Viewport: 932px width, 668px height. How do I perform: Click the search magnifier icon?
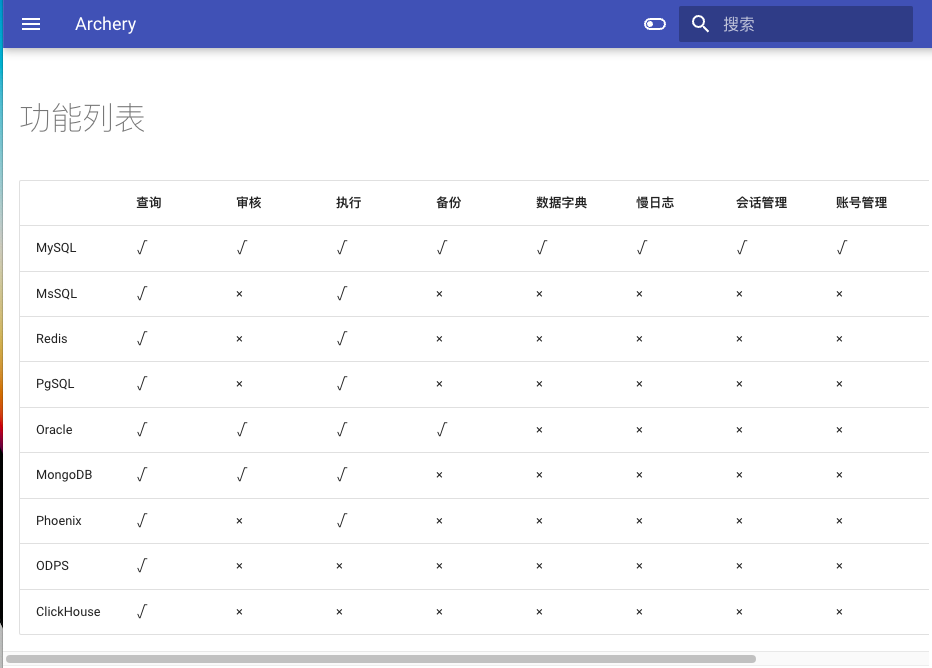click(x=700, y=24)
